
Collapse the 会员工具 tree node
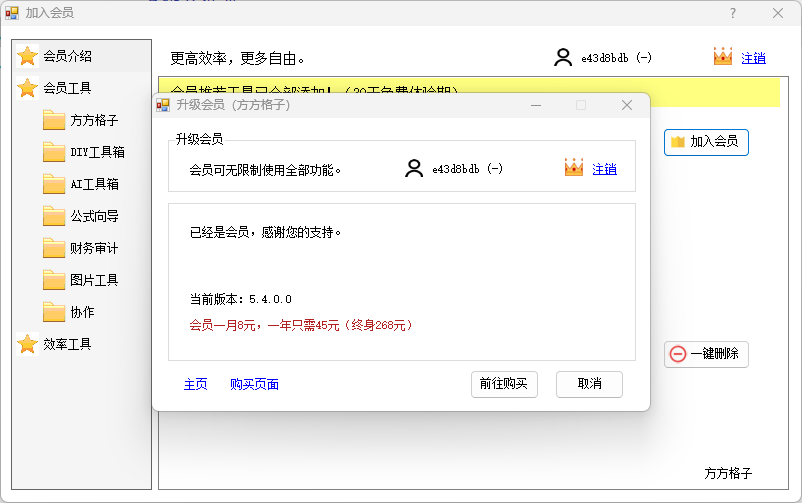(x=67, y=88)
